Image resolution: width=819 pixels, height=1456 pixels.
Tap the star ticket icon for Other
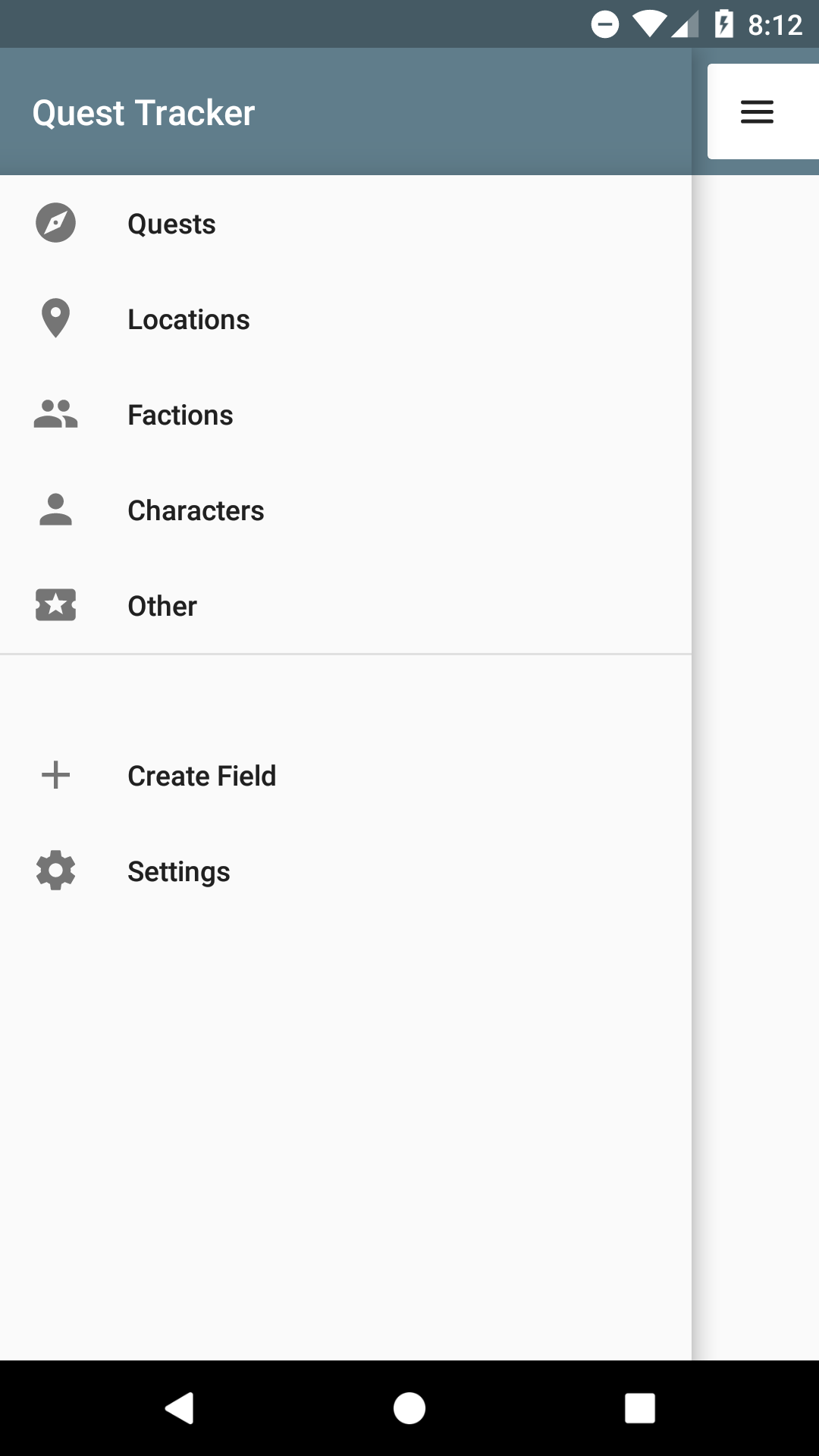point(55,605)
